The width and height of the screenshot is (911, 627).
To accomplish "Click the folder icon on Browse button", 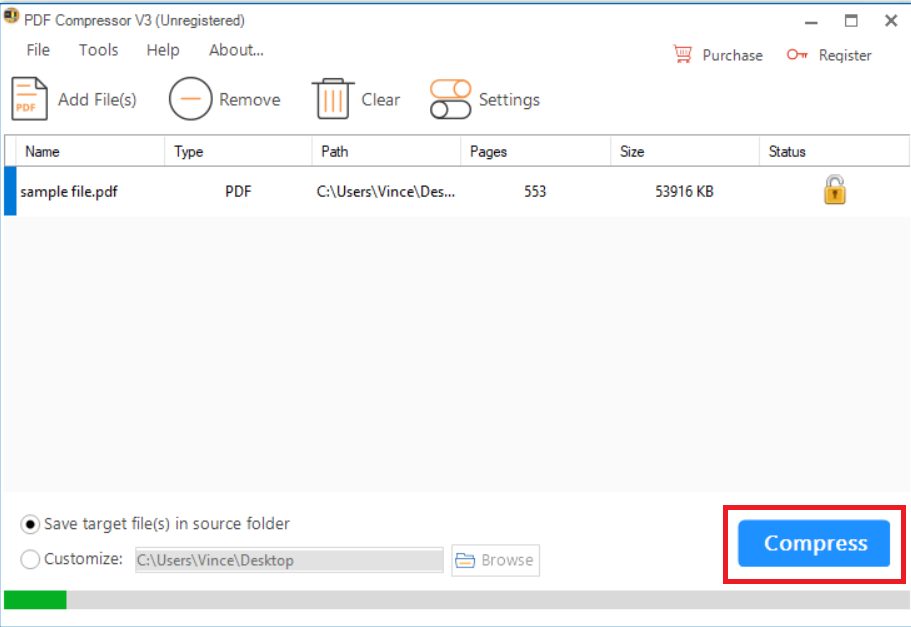I will pos(467,560).
